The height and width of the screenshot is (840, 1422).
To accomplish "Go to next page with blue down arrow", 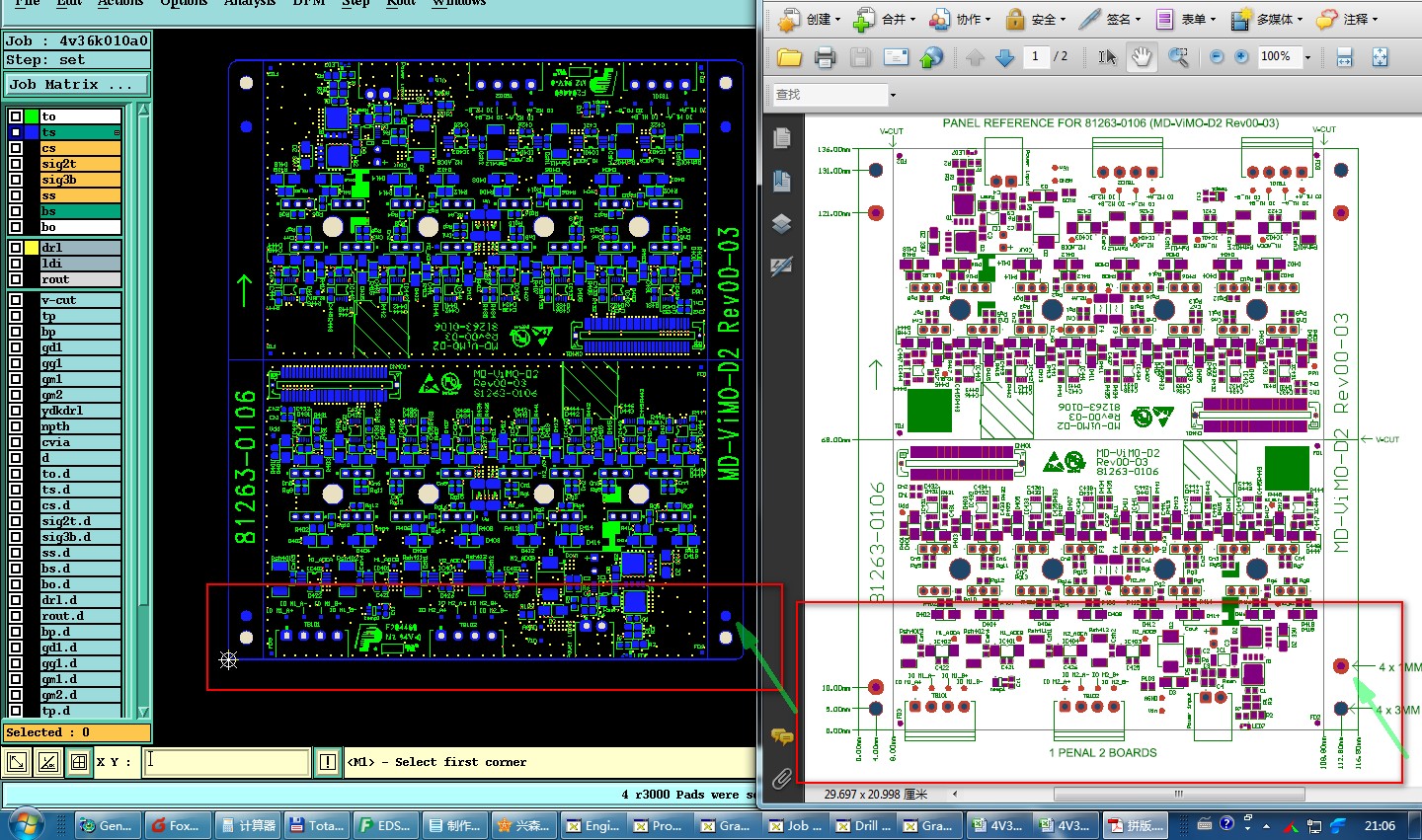I will (x=1004, y=57).
